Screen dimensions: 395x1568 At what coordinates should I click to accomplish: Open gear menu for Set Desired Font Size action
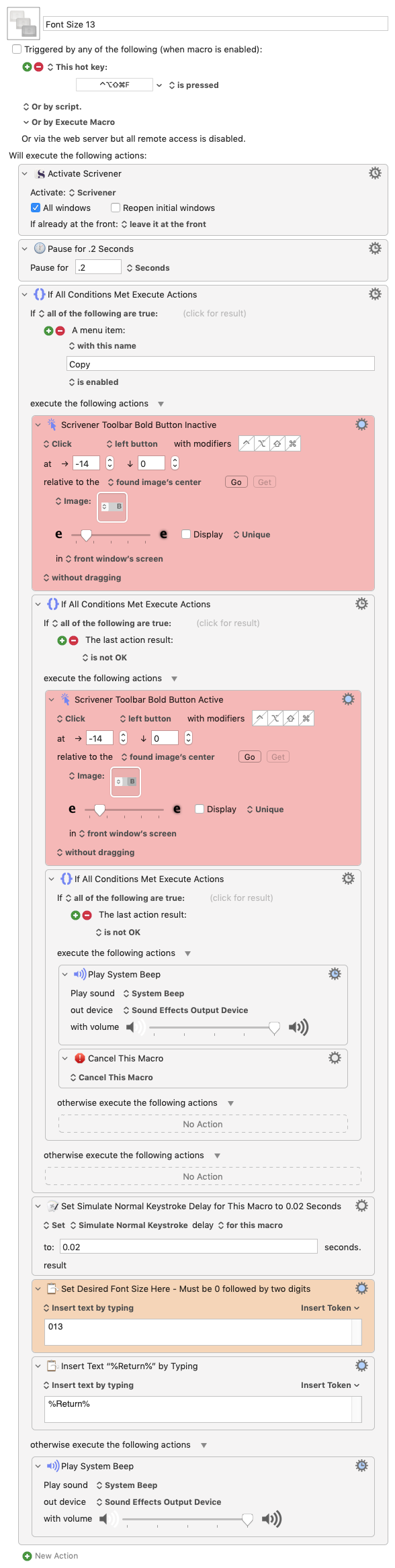361,1289
